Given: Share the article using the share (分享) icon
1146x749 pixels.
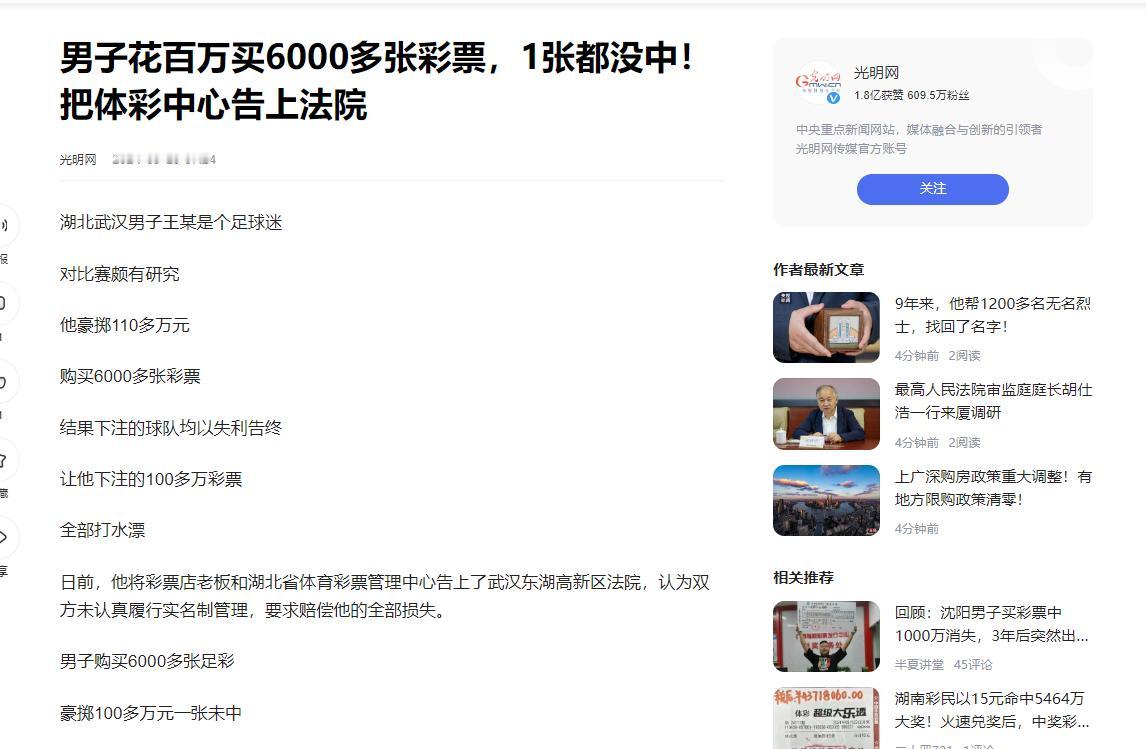Looking at the screenshot, I should pos(4,537).
